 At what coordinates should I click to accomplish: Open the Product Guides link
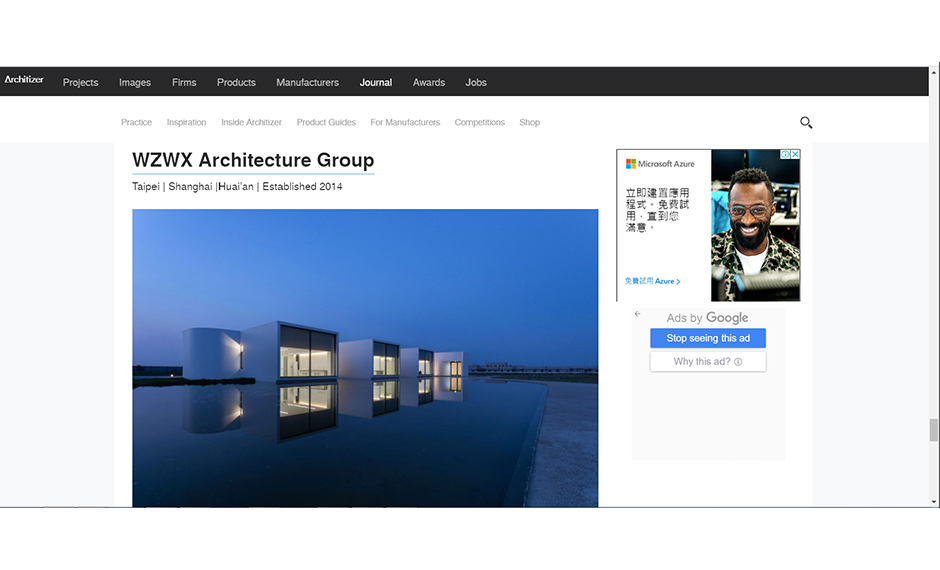(326, 122)
